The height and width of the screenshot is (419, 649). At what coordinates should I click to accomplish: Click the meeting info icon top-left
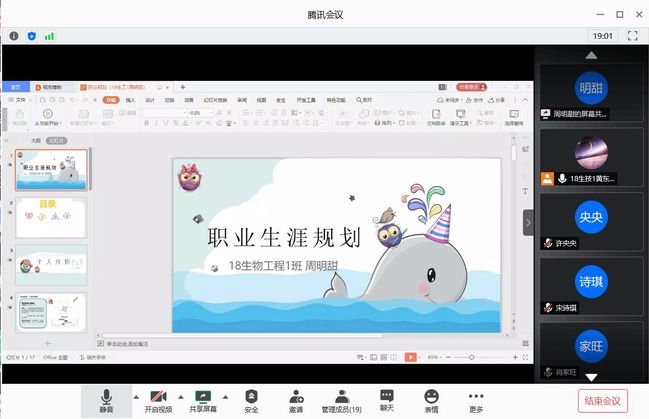tap(14, 36)
